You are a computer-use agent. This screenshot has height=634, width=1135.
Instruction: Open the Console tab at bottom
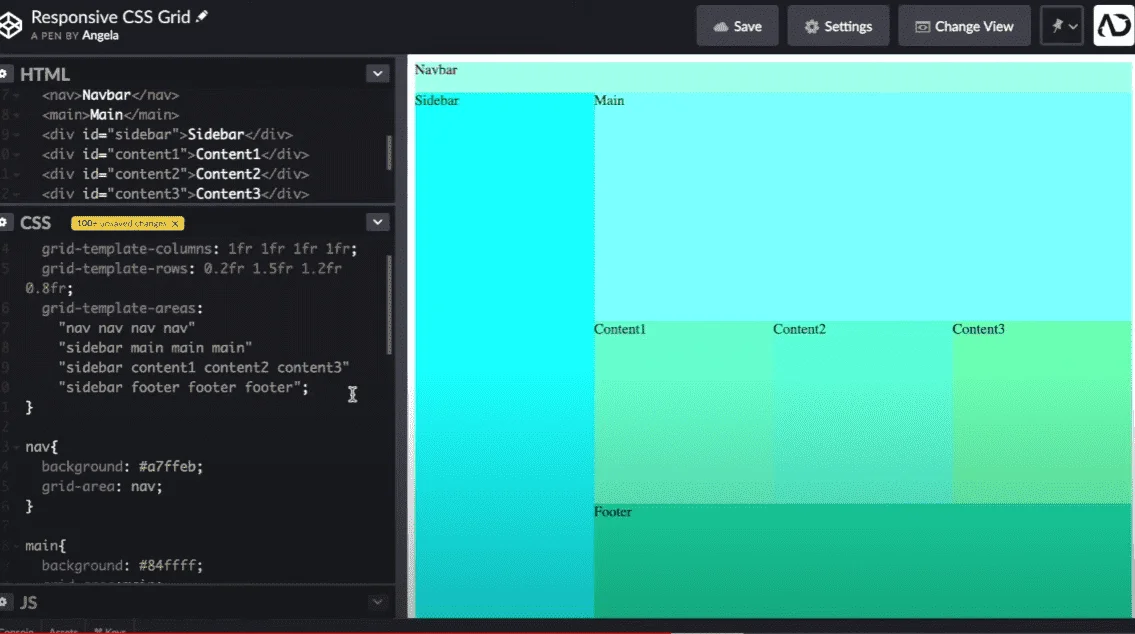(x=17, y=630)
